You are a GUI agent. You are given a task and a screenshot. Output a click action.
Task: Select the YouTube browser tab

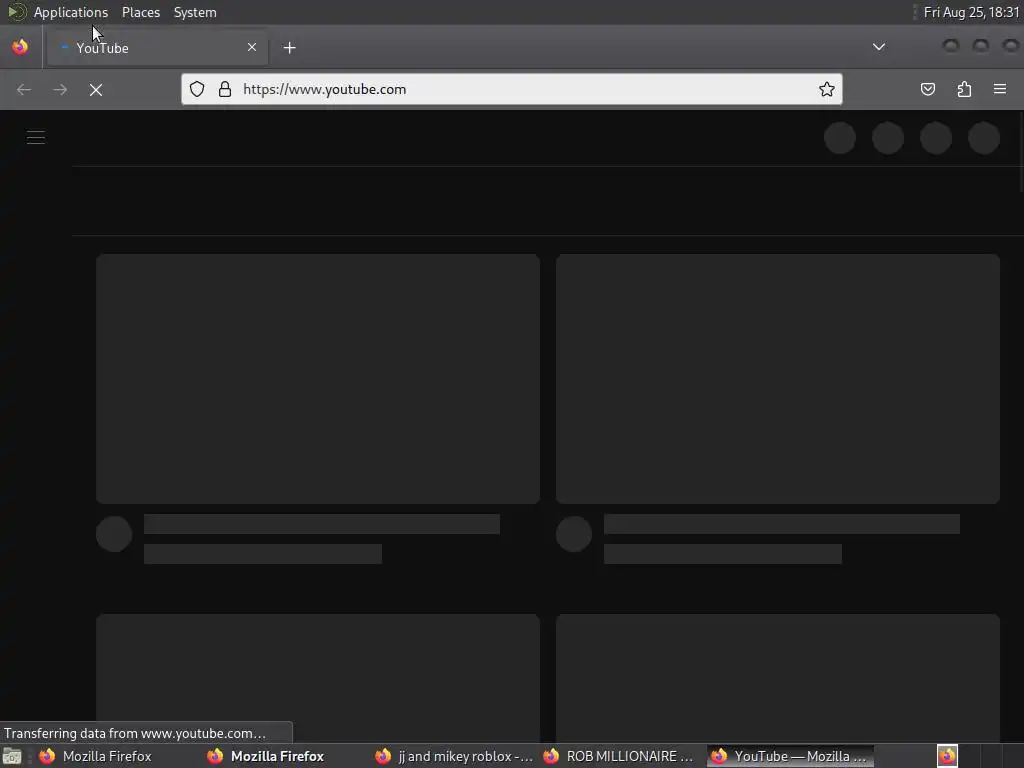(157, 48)
